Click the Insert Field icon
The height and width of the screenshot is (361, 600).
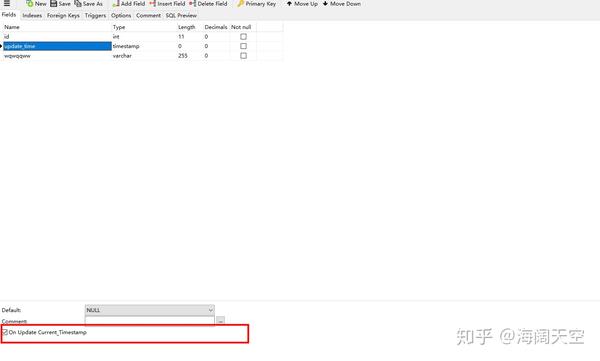pos(153,3)
